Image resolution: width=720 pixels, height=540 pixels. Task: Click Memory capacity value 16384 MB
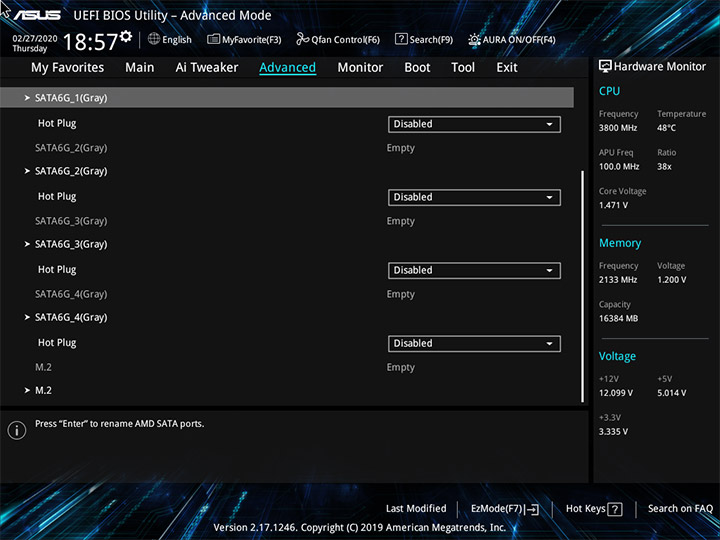618,318
